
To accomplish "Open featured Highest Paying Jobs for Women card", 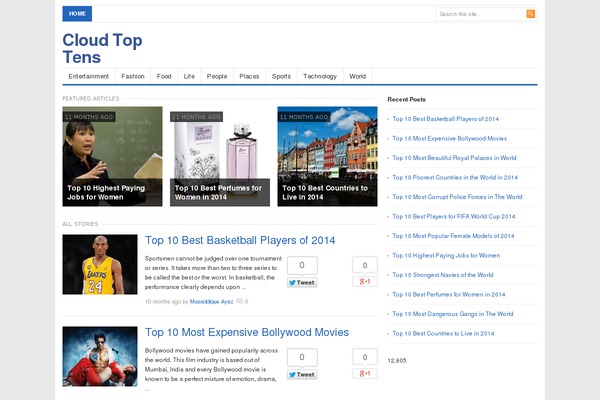I will pyautogui.click(x=112, y=156).
